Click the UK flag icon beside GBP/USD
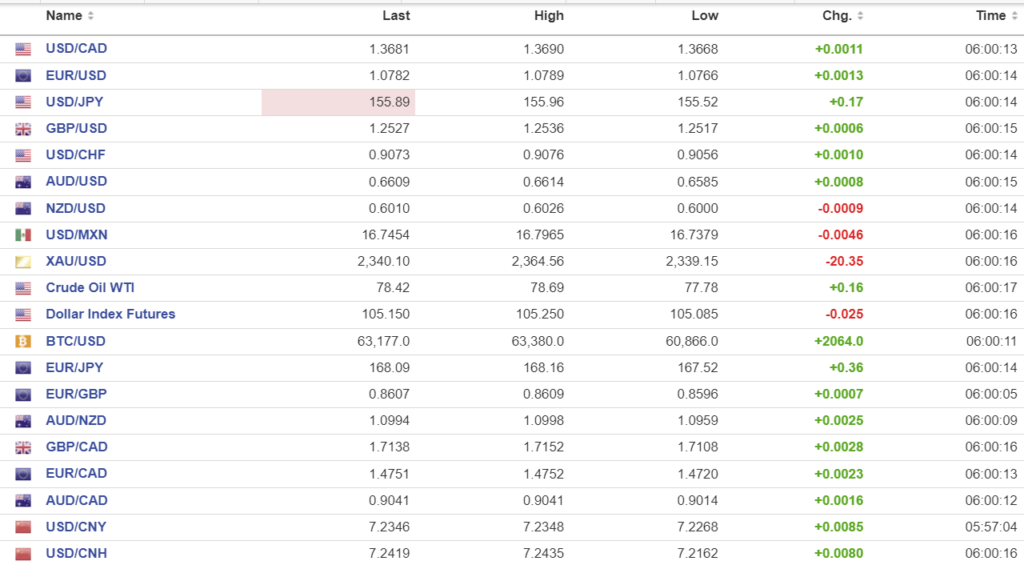 (x=23, y=129)
